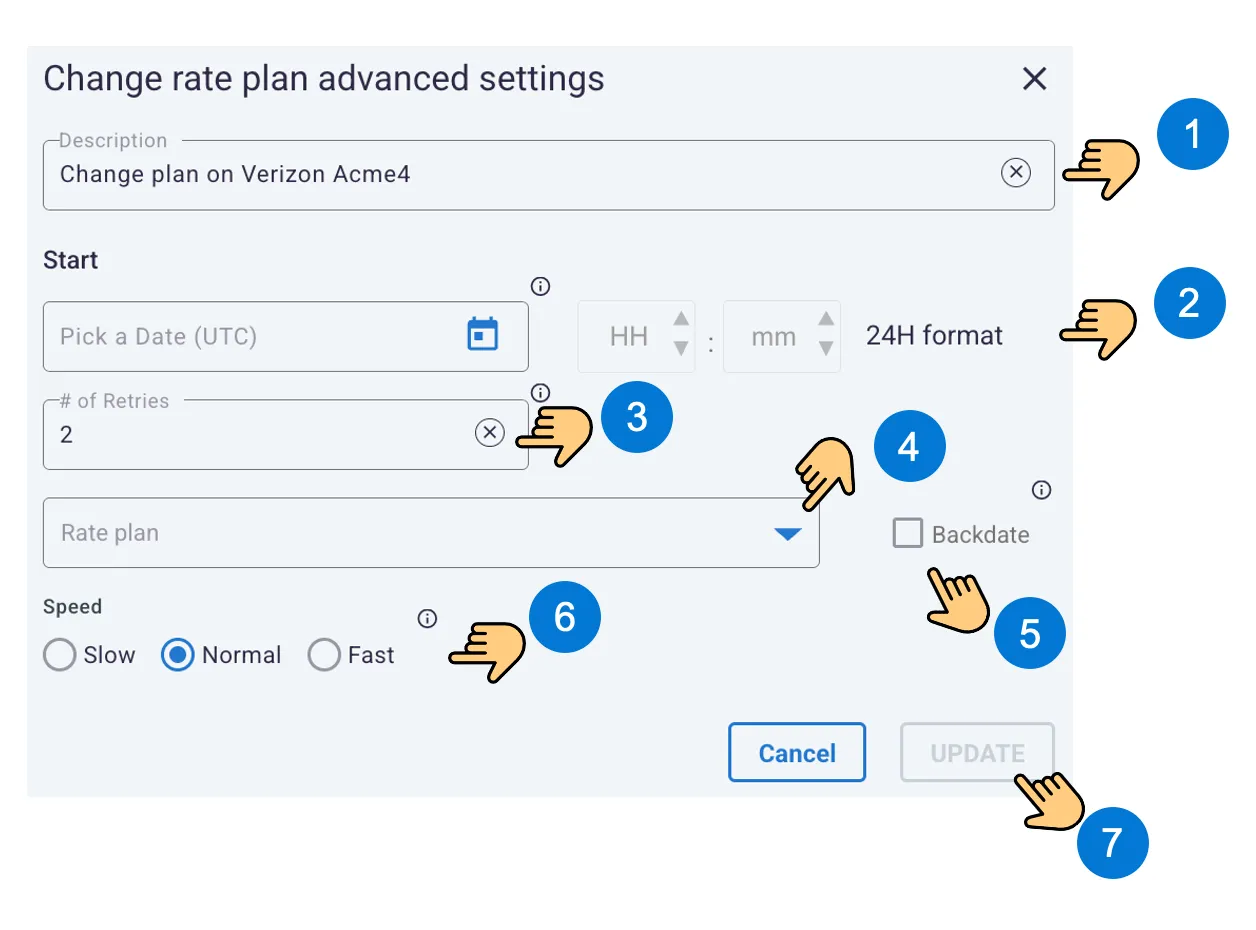Decrease the mm minutes stepper

coord(826,348)
